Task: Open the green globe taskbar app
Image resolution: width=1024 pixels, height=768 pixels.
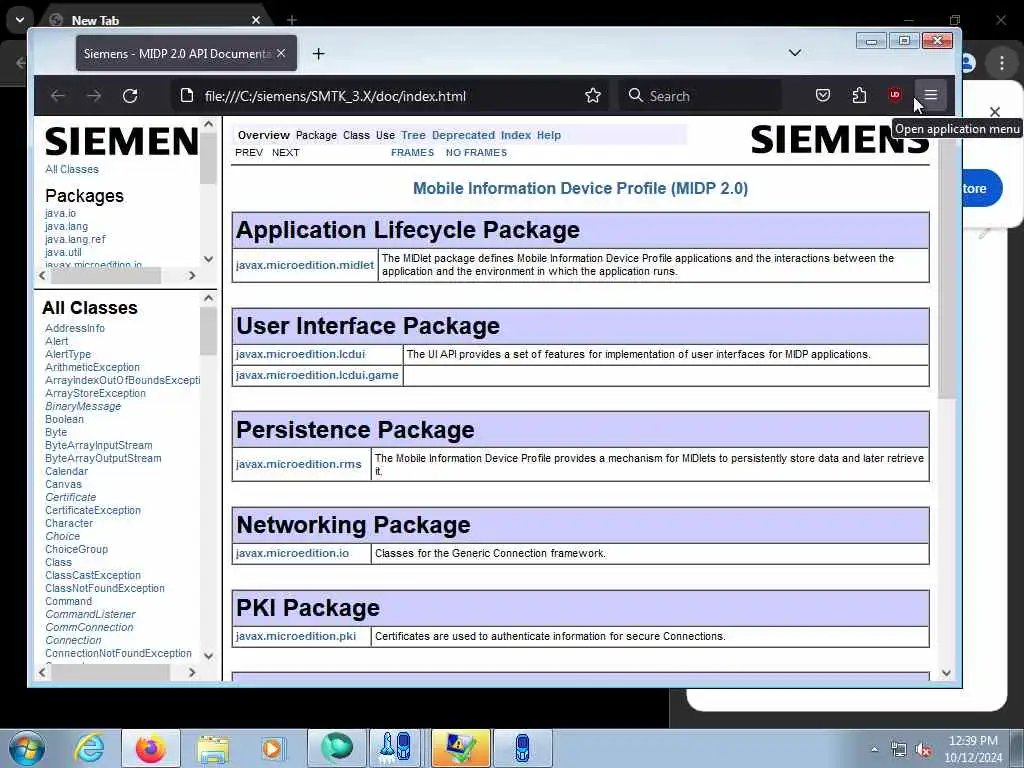Action: tap(337, 748)
